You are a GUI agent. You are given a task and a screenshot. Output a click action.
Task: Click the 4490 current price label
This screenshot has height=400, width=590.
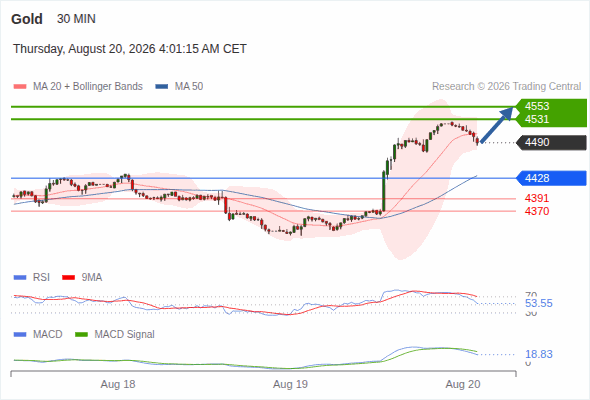coord(551,143)
